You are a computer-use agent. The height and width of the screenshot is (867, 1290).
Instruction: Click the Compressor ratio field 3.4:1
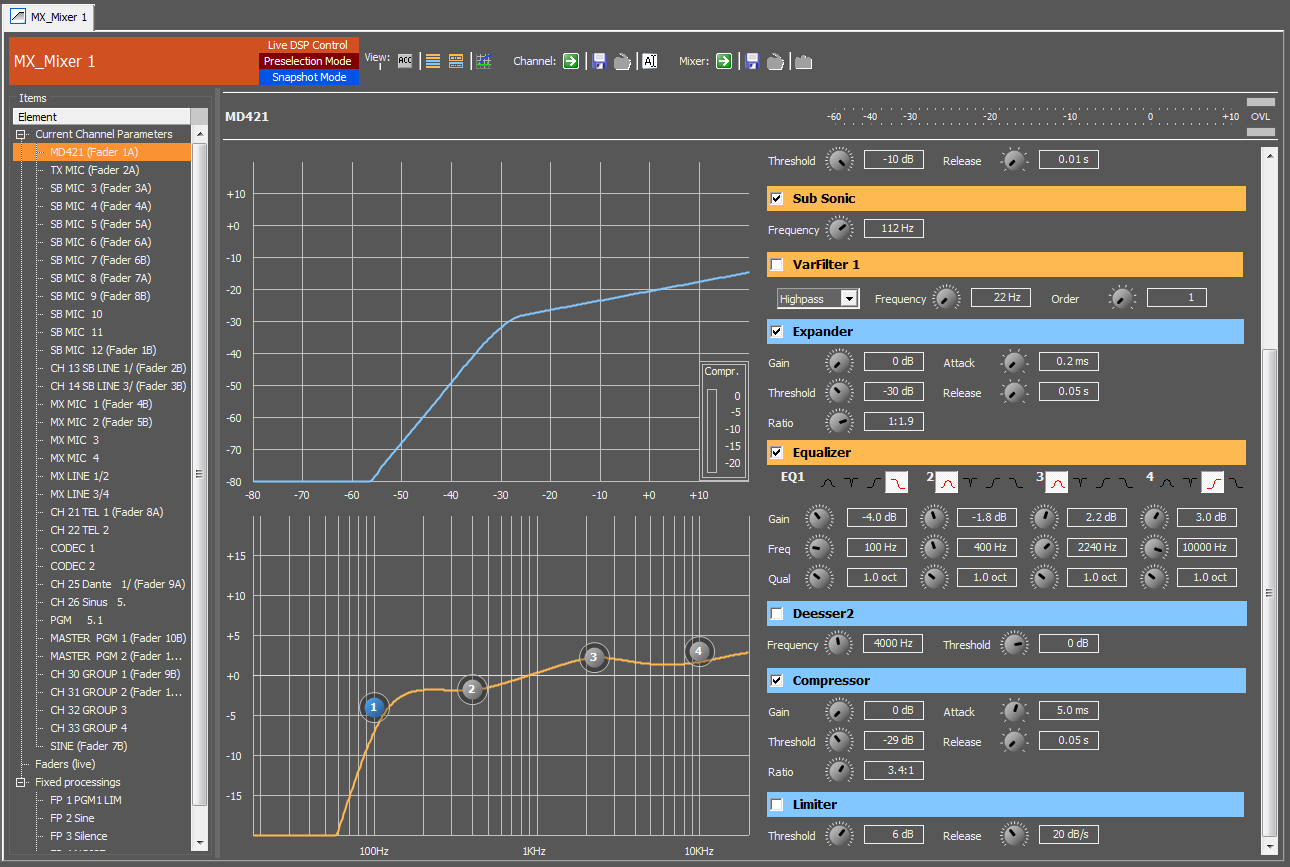pyautogui.click(x=894, y=771)
